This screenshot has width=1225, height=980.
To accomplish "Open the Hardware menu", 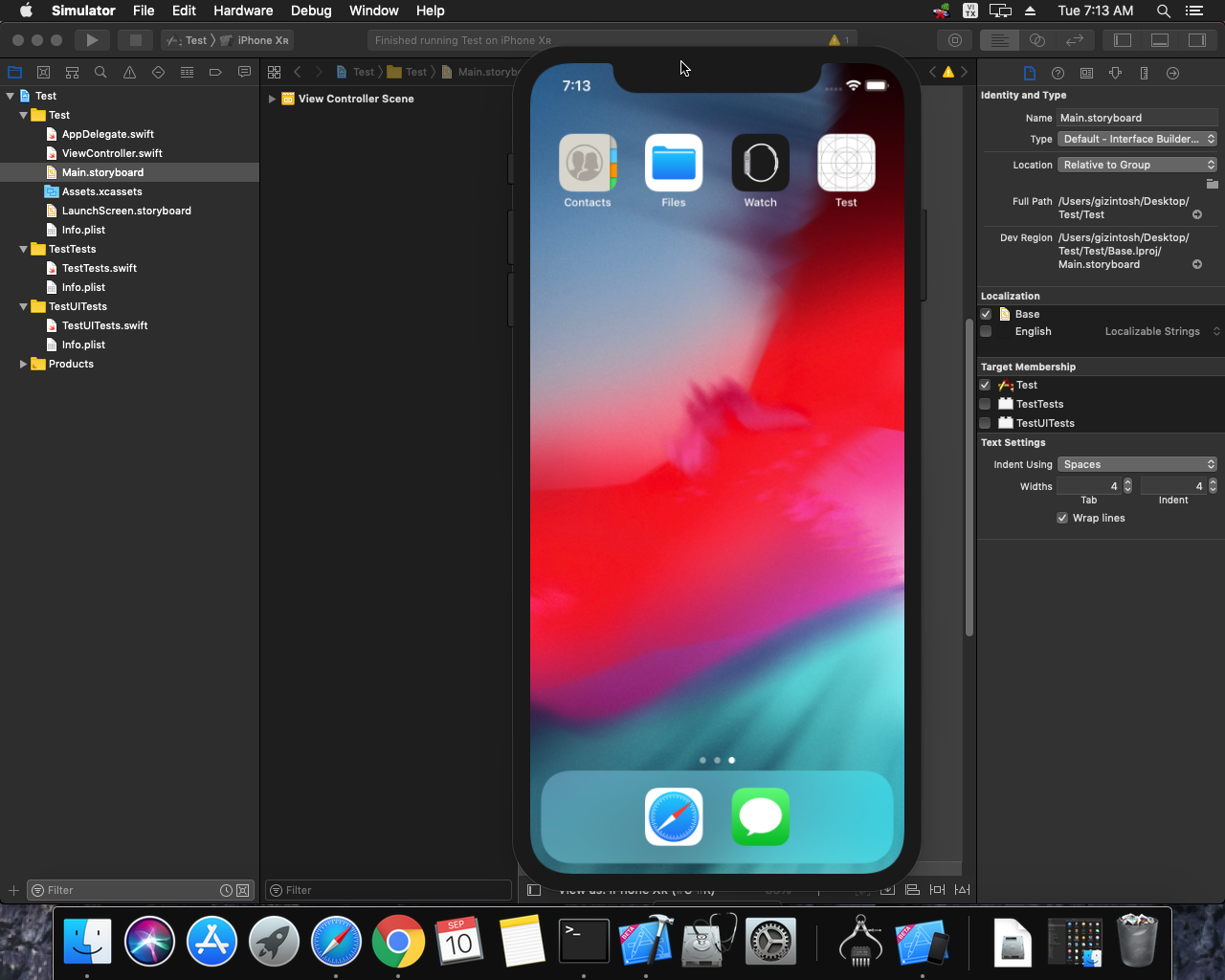I will 242,11.
